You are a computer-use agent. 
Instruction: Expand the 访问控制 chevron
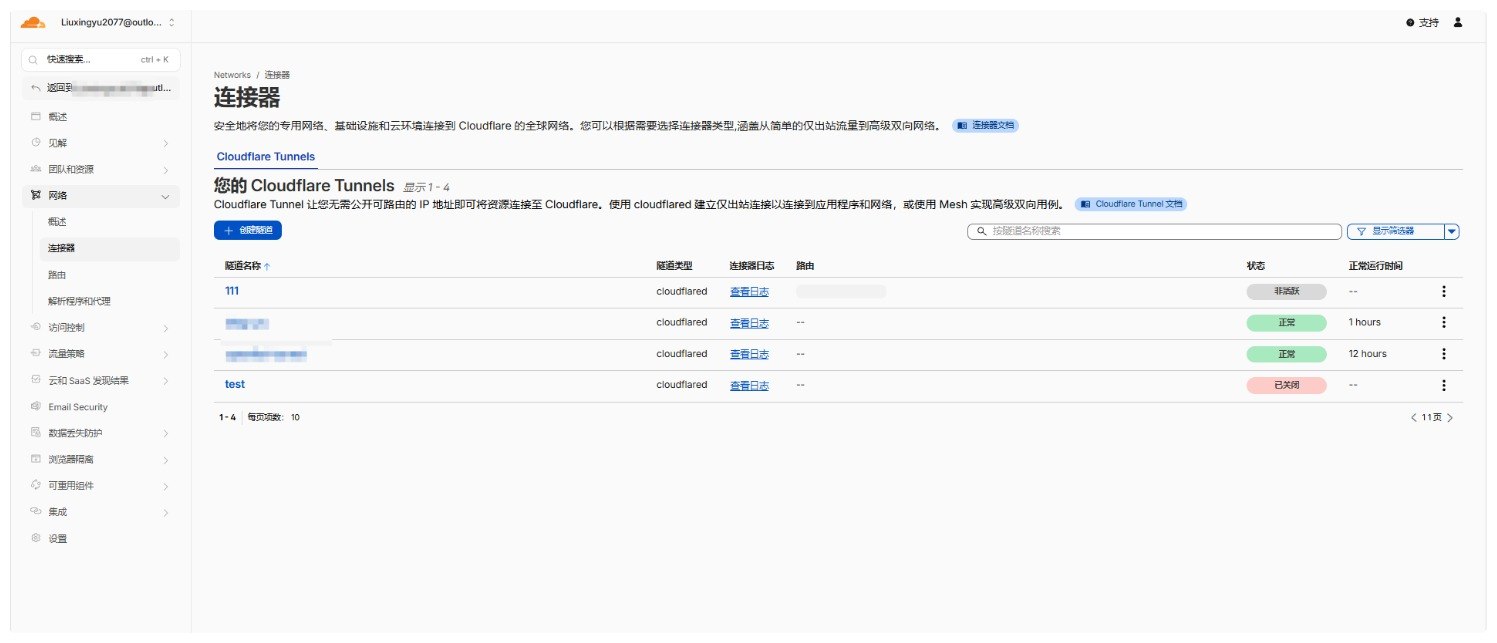click(165, 328)
